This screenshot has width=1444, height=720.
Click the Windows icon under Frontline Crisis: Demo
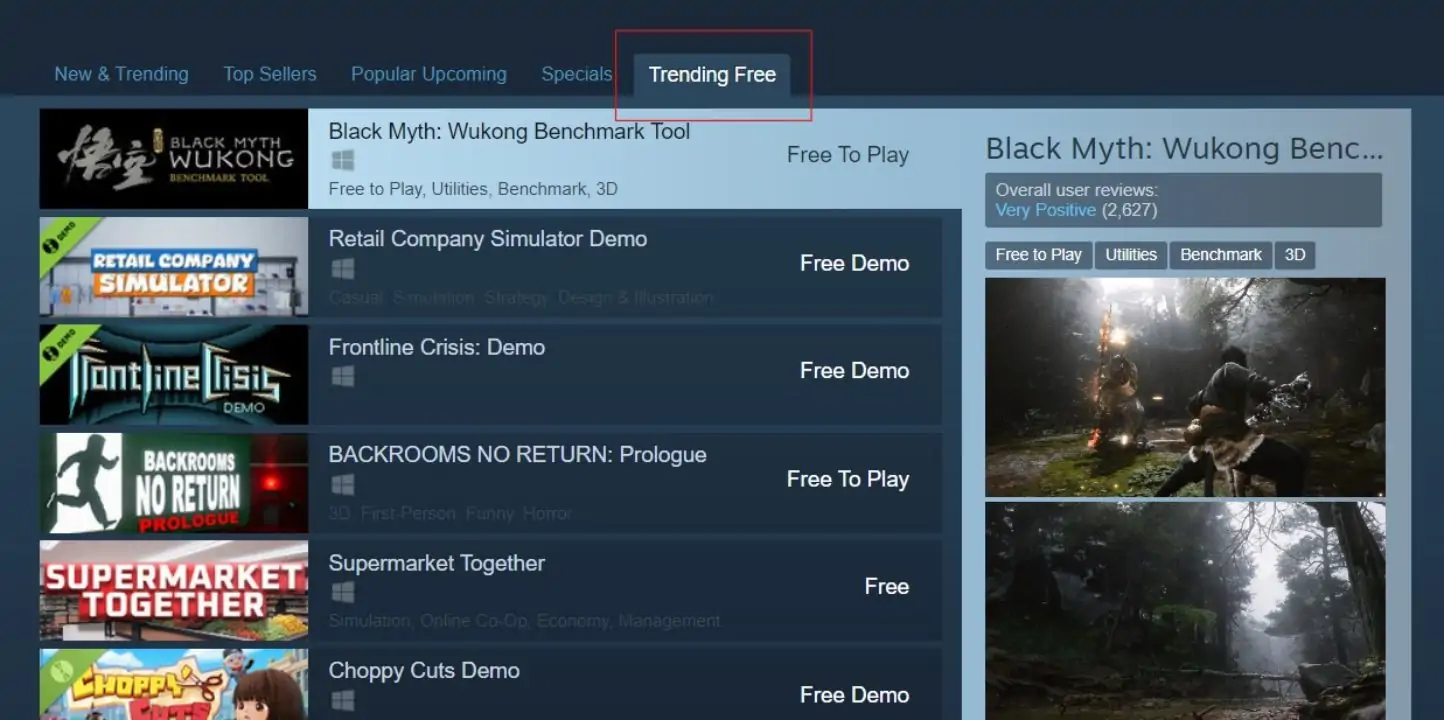(x=343, y=376)
